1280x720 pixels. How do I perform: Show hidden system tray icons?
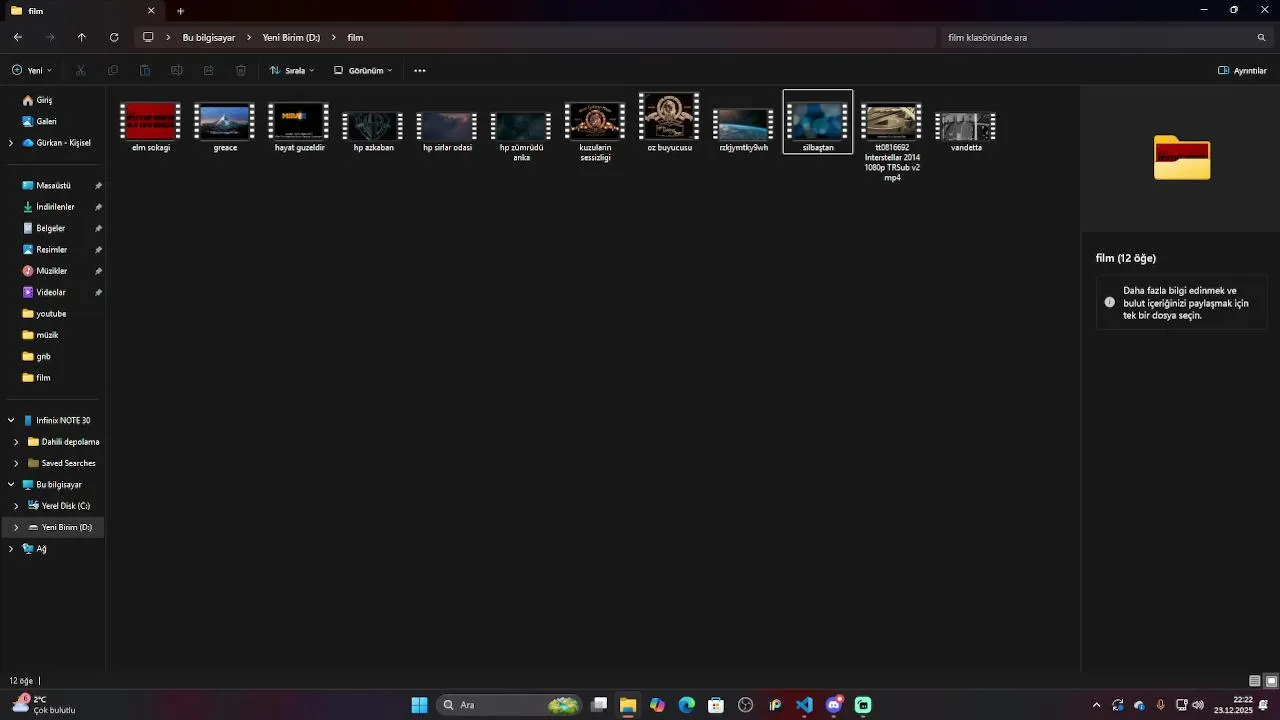(1096, 705)
